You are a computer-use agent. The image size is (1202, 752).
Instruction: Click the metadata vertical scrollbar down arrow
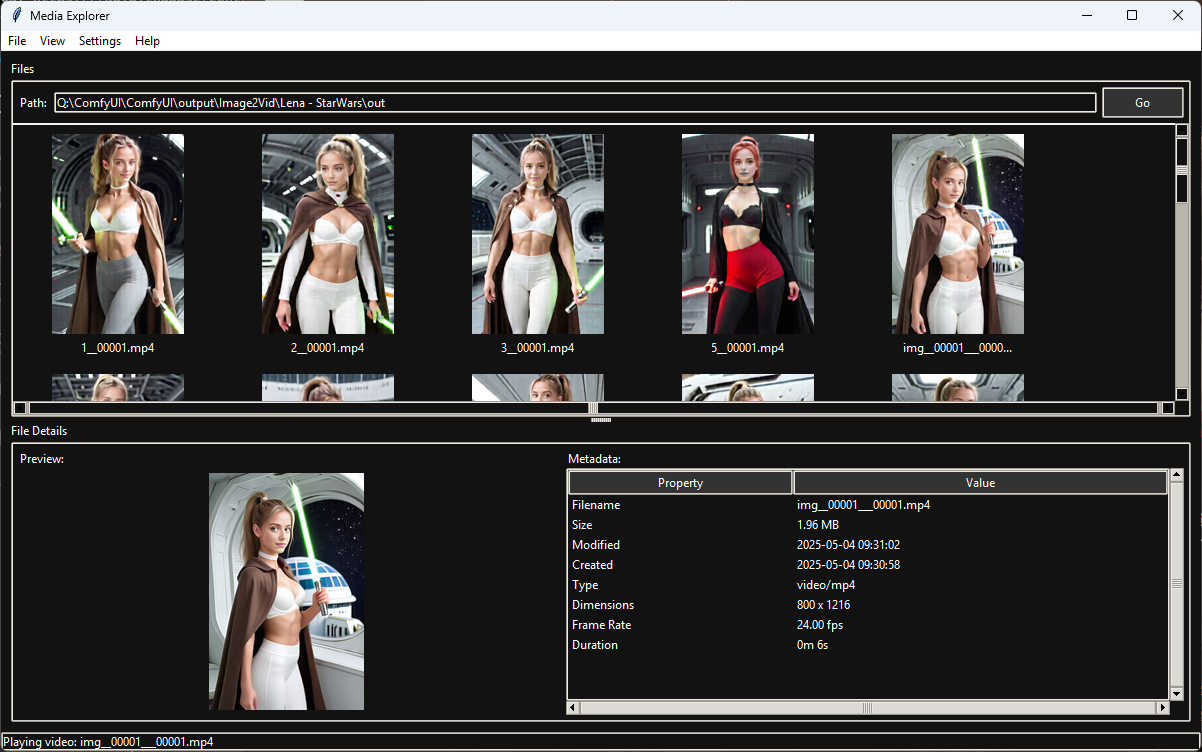point(1176,693)
